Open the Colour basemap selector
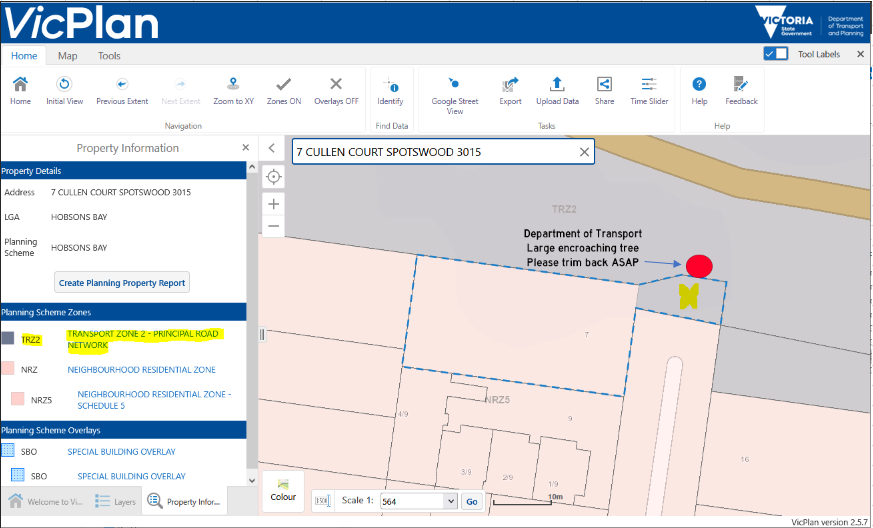The height and width of the screenshot is (528, 873). pos(283,490)
